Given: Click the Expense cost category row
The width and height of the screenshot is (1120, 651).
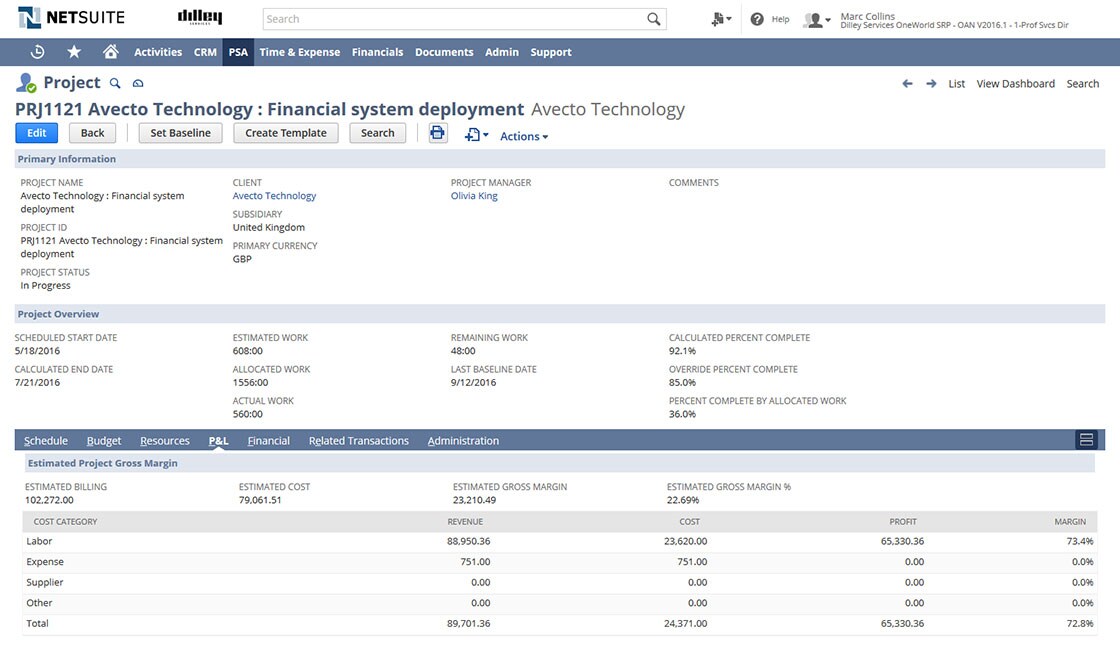Looking at the screenshot, I should click(559, 562).
